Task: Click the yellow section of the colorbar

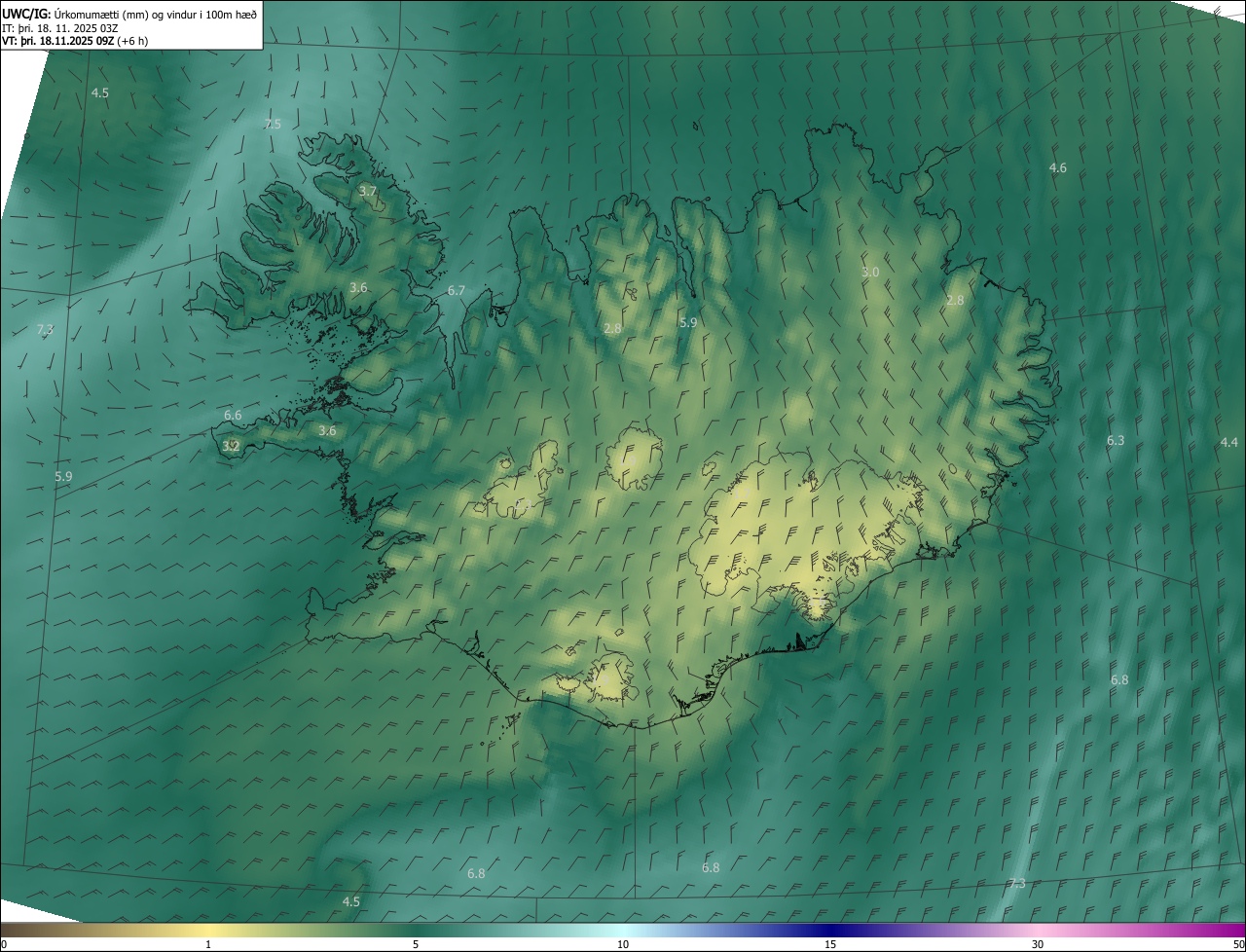Action: (209, 930)
